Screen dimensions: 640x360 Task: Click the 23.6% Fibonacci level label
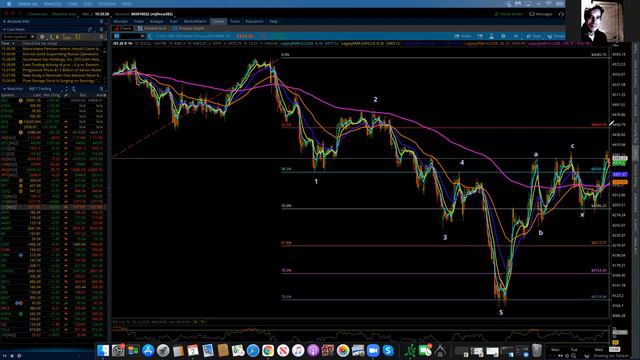(286, 125)
